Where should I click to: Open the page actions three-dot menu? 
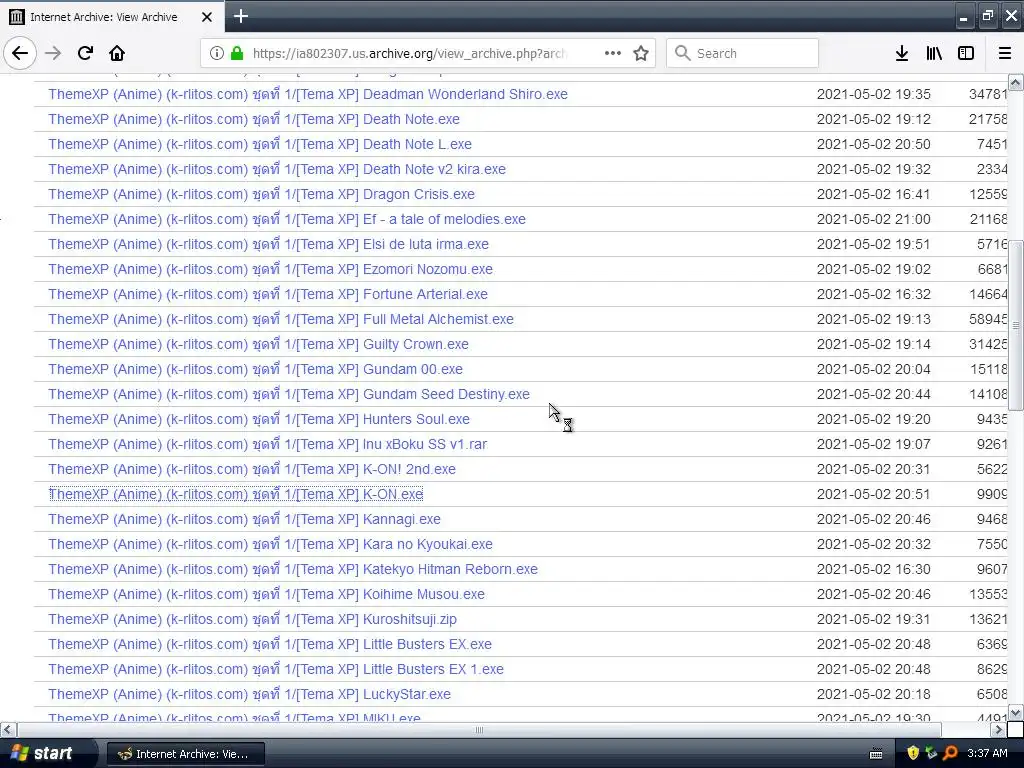point(613,53)
